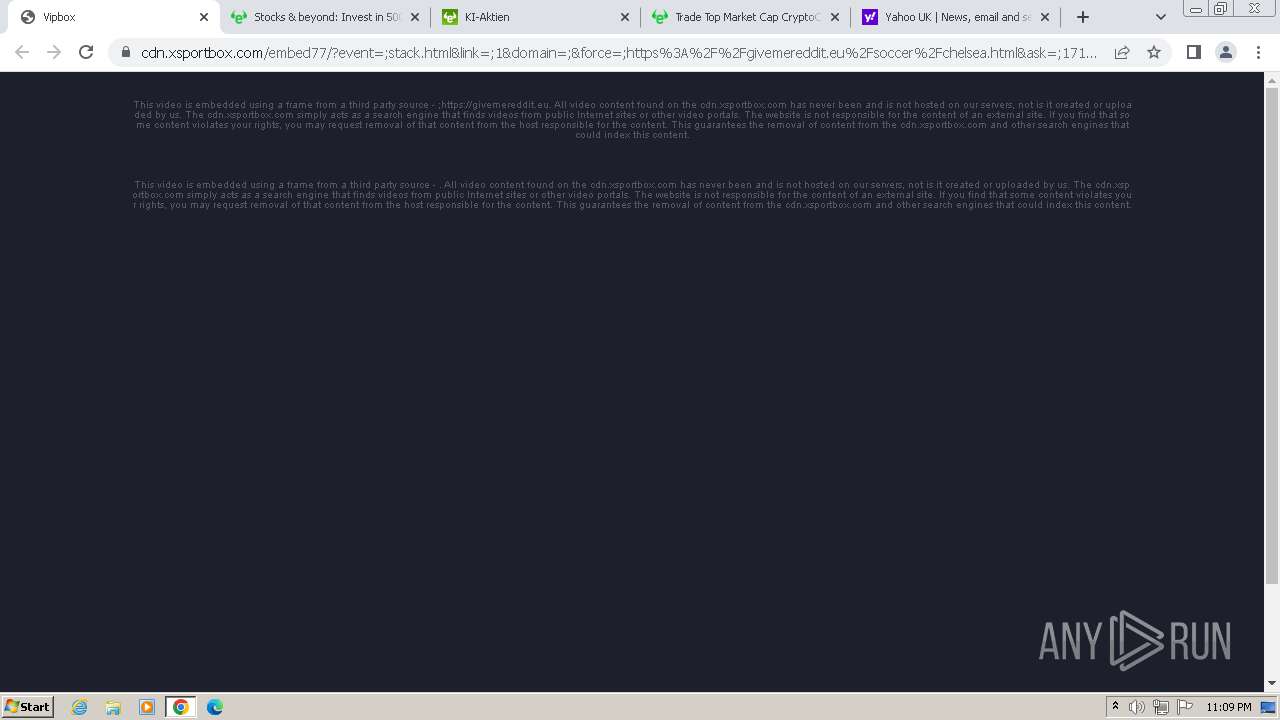The width and height of the screenshot is (1280, 720).
Task: Reload the current page
Action: (86, 52)
